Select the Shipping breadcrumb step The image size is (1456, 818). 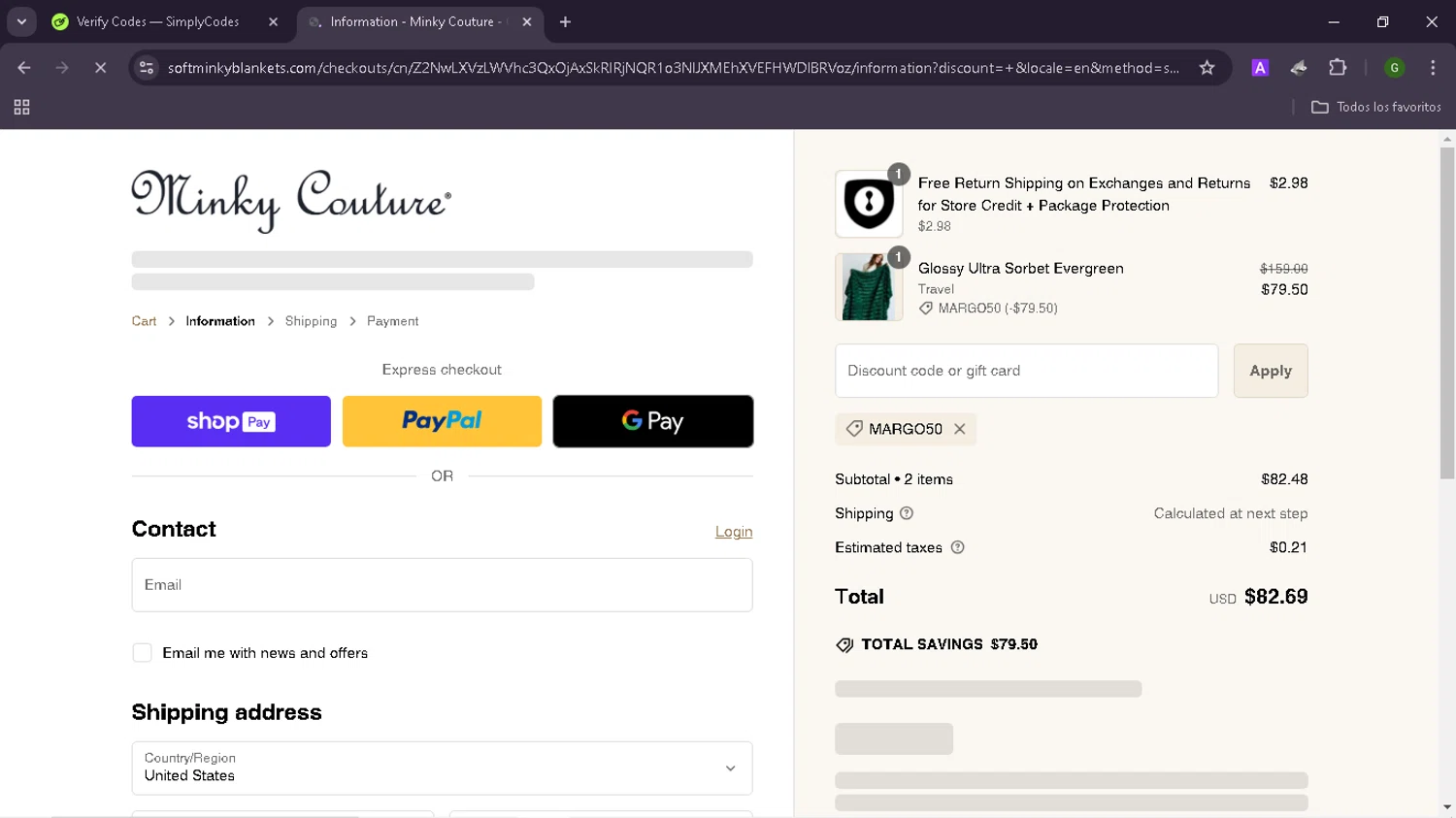(311, 321)
